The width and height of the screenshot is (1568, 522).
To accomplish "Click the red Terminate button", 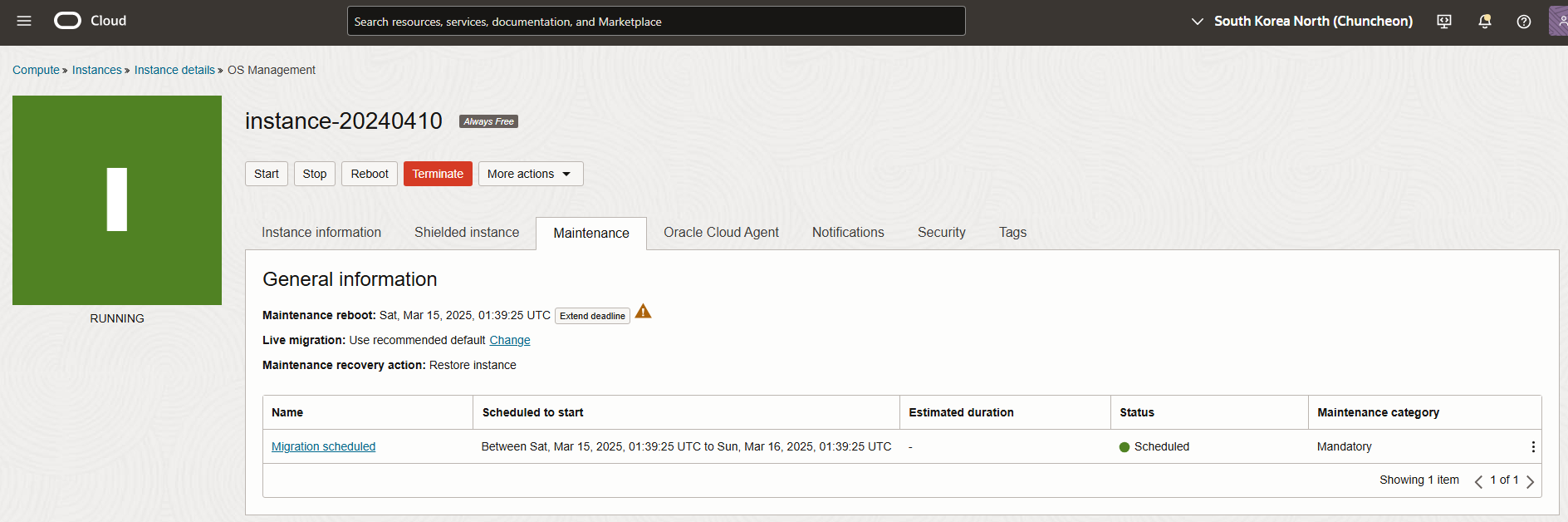I will click(x=438, y=174).
